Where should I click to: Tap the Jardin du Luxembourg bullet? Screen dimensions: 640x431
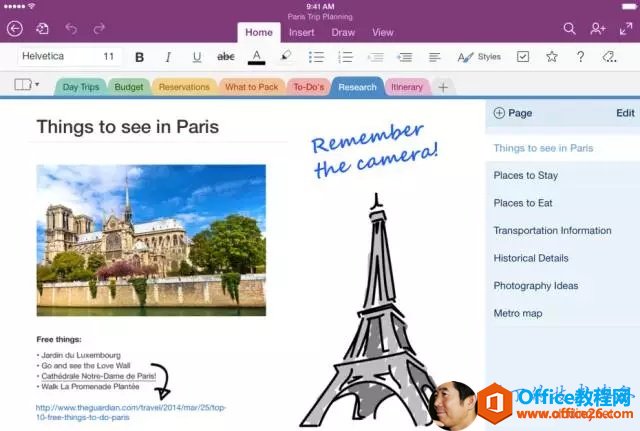pos(81,355)
